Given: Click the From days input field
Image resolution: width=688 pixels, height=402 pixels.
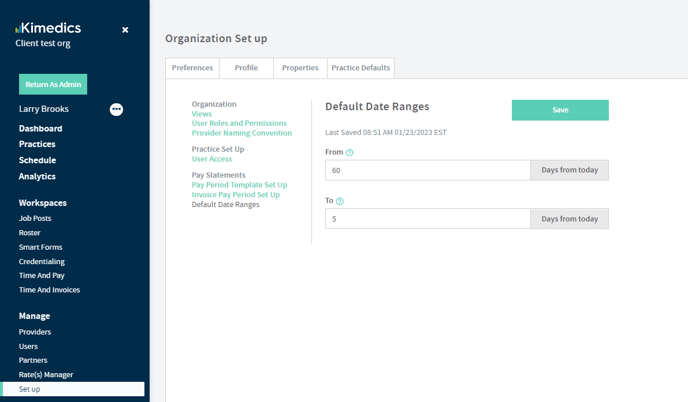Looking at the screenshot, I should [427, 170].
